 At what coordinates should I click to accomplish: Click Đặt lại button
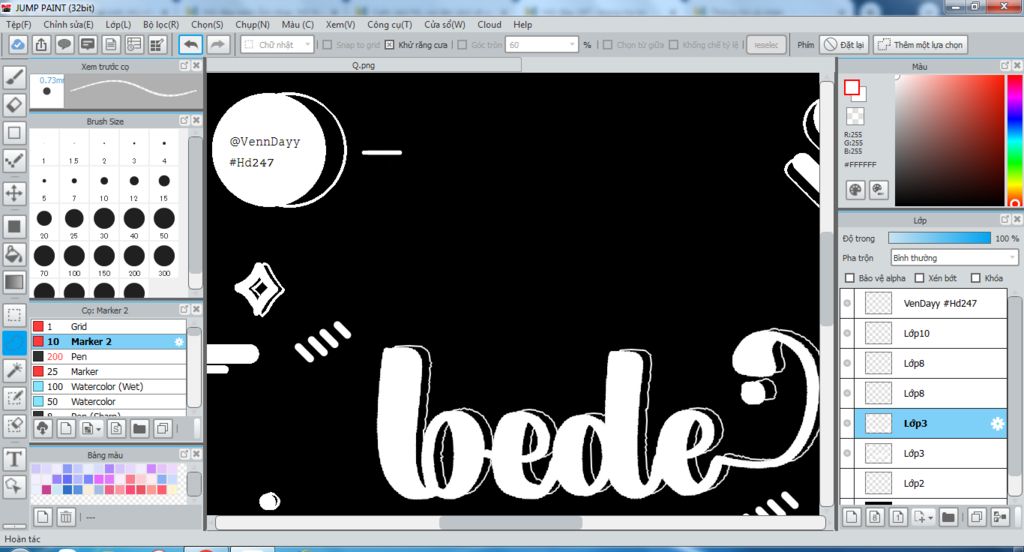pyautogui.click(x=844, y=44)
